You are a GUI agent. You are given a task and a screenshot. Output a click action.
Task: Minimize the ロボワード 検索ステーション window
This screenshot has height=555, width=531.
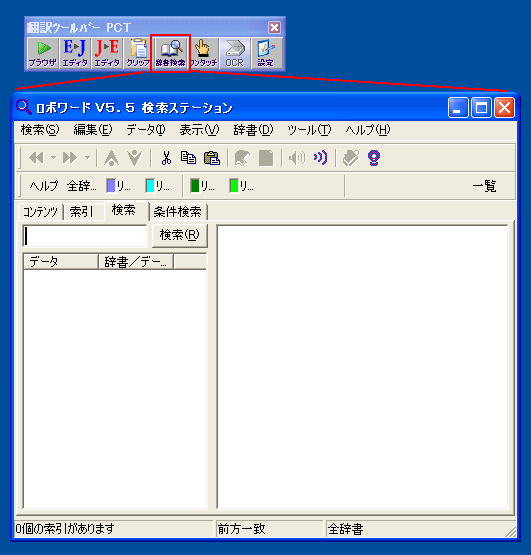pos(458,107)
